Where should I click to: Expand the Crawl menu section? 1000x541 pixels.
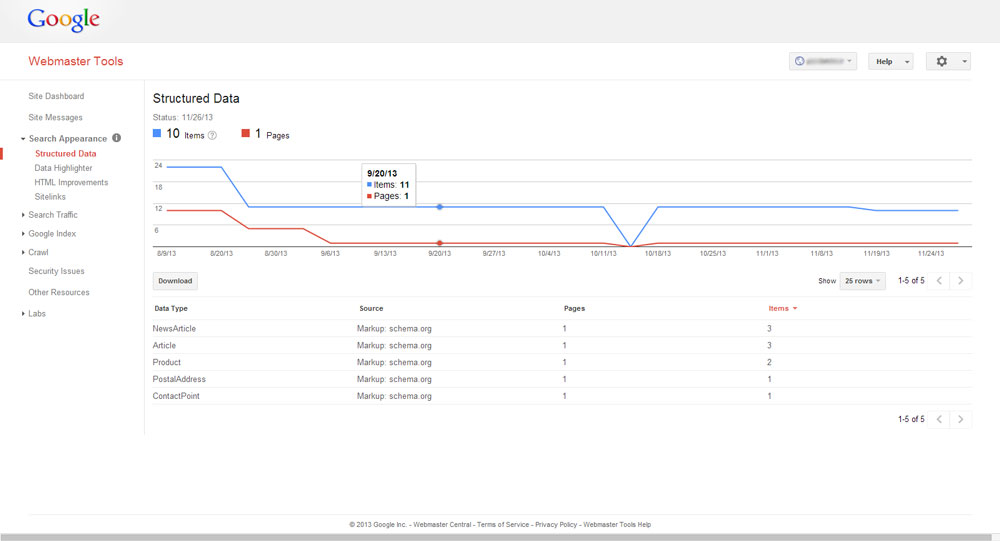(38, 253)
